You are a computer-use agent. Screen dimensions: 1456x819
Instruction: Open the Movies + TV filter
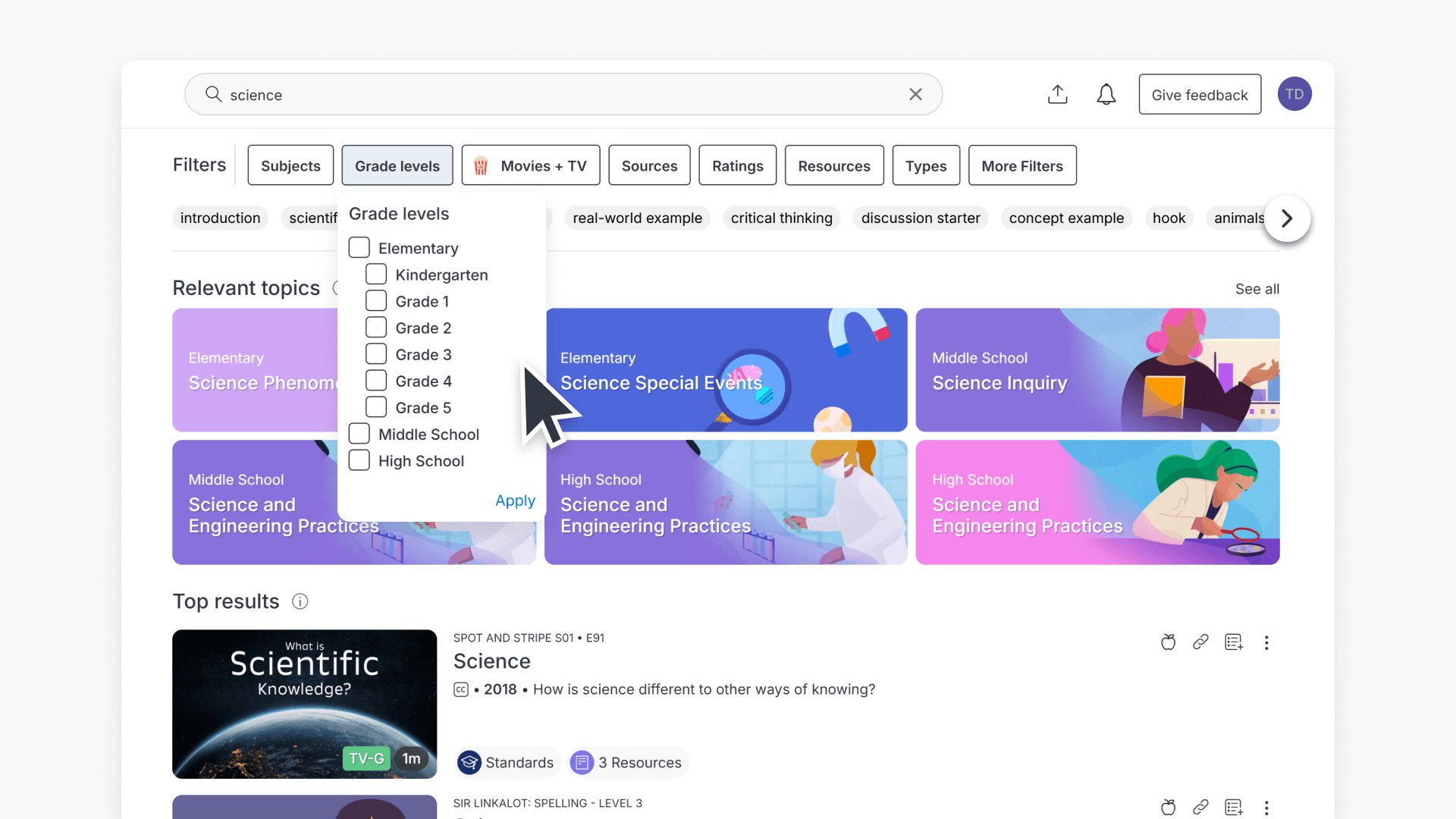point(531,165)
